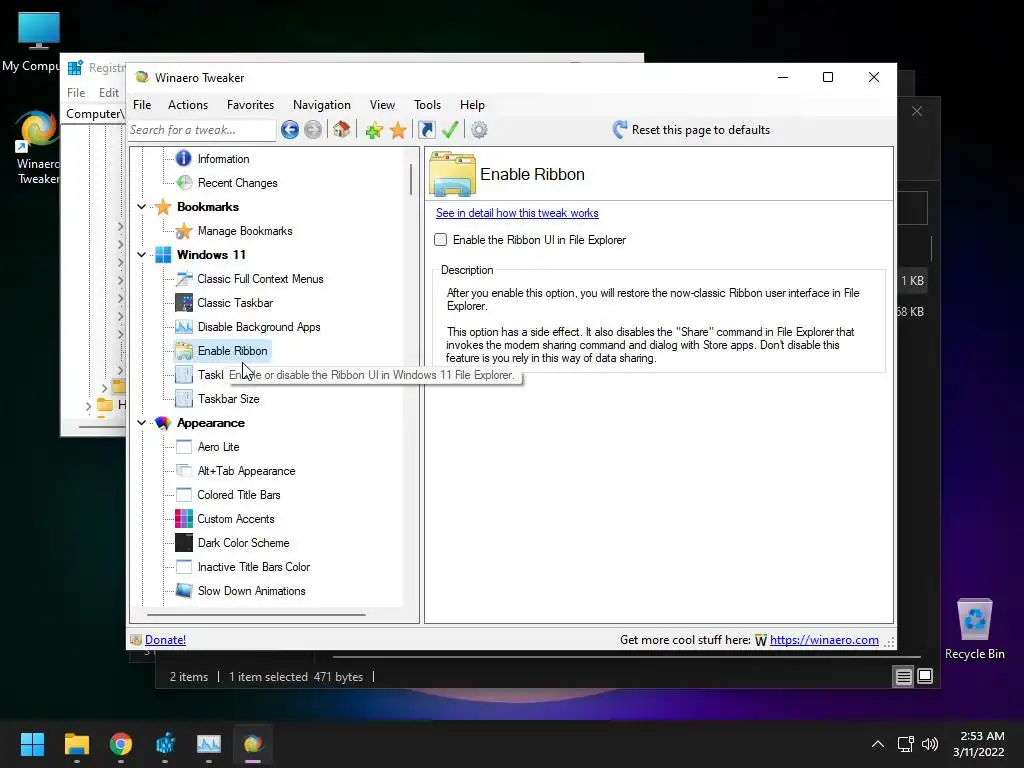
Task: Switch Explorer window to details view icon
Action: (x=903, y=677)
